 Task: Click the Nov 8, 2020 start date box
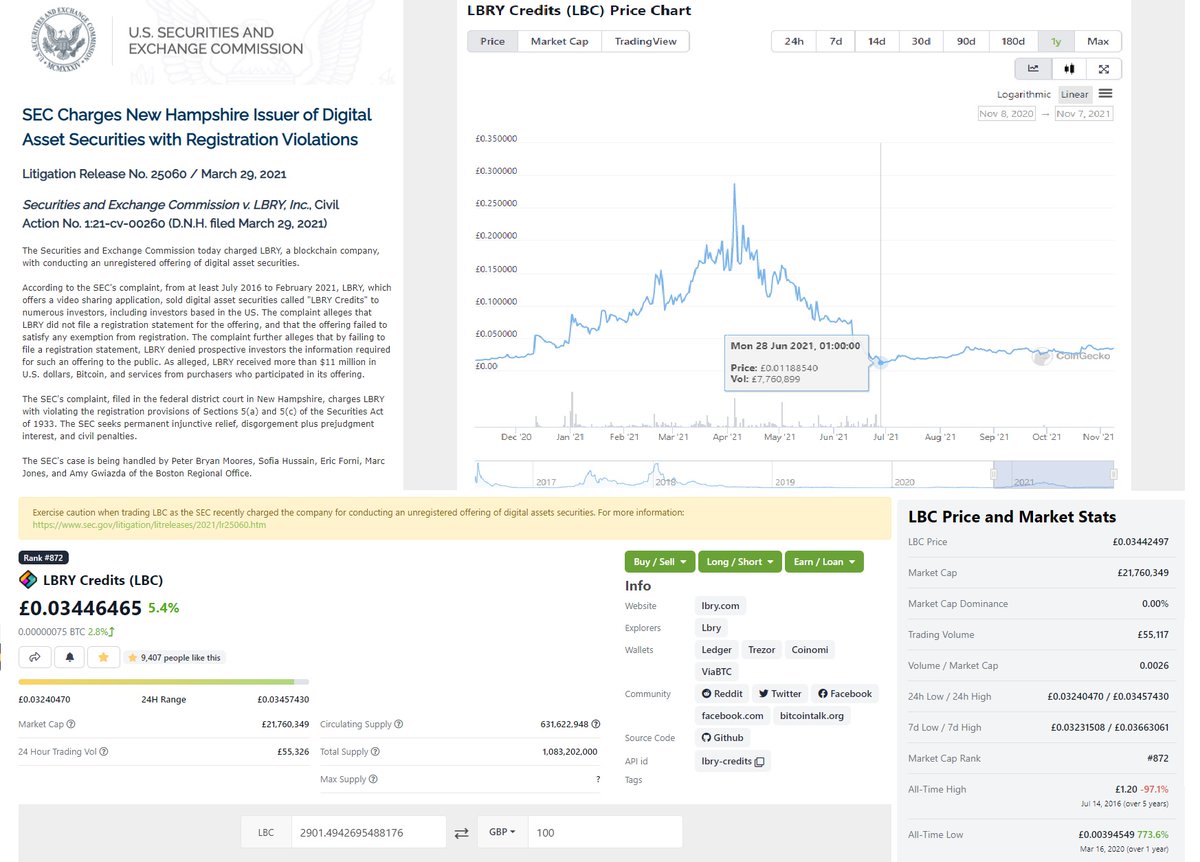(x=1007, y=114)
